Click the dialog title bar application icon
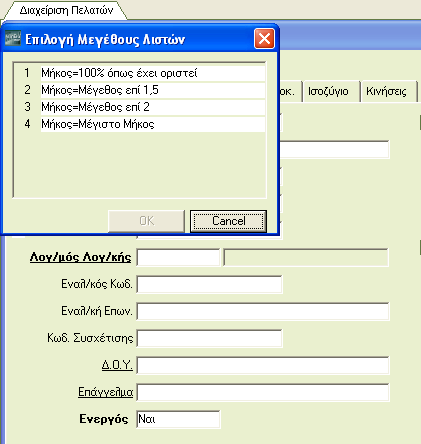 click(13, 39)
